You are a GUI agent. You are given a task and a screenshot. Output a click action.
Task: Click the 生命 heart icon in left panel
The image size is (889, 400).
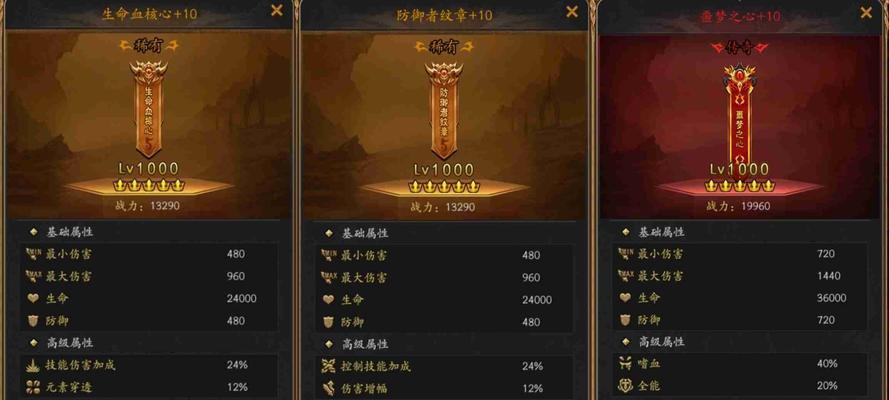point(33,299)
